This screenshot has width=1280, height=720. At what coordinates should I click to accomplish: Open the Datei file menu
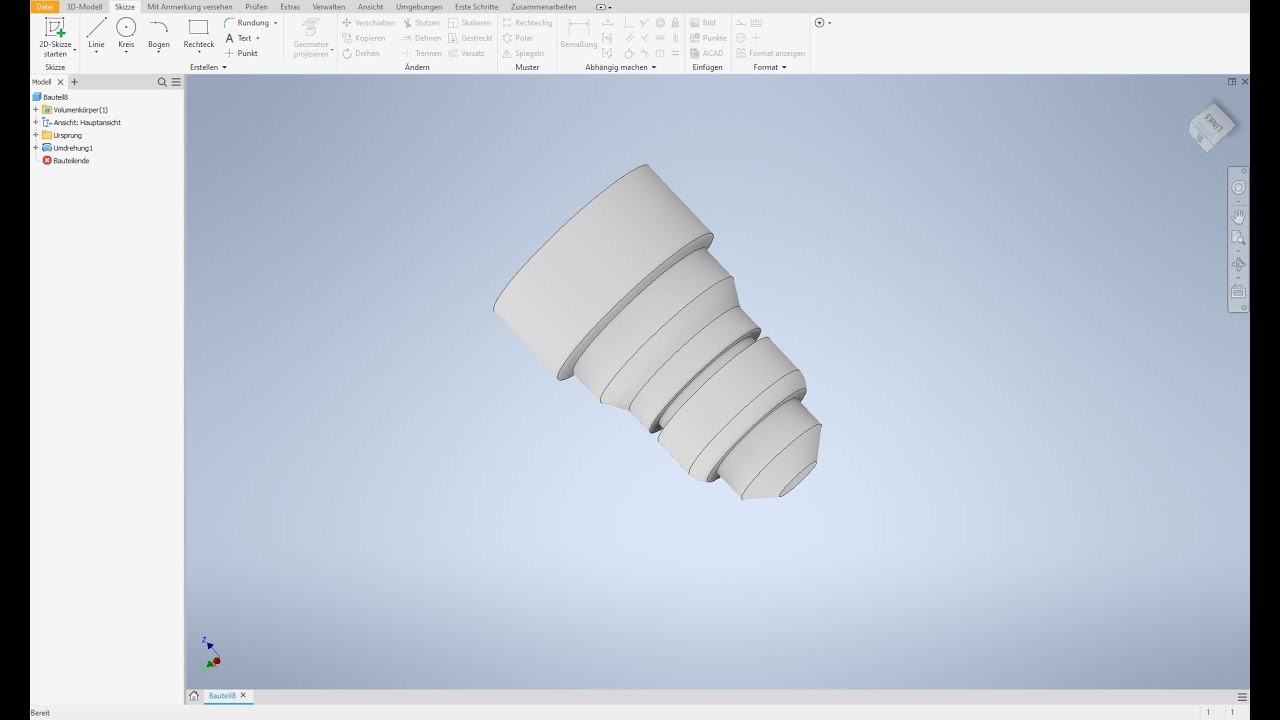pos(45,6)
